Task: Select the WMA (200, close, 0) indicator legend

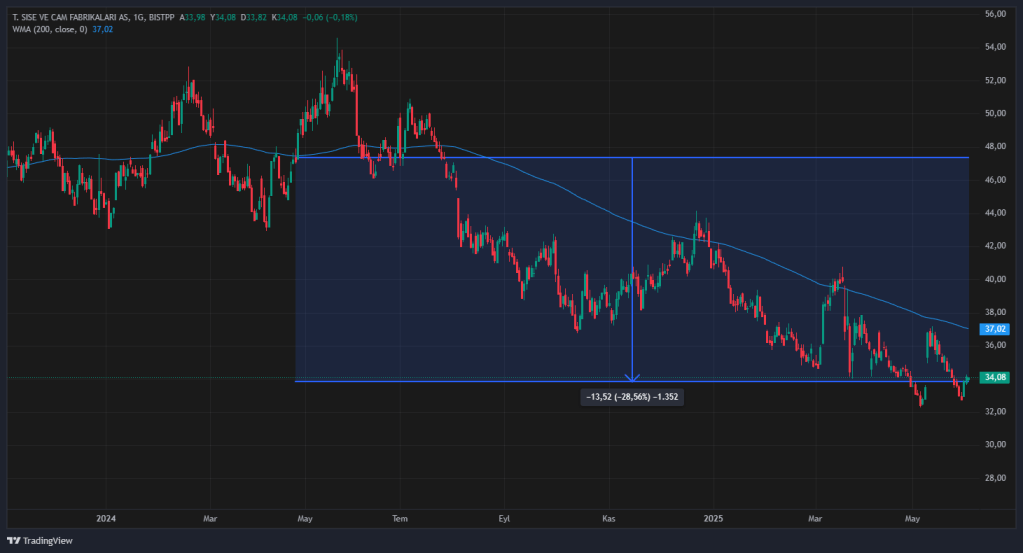Action: click(60, 30)
